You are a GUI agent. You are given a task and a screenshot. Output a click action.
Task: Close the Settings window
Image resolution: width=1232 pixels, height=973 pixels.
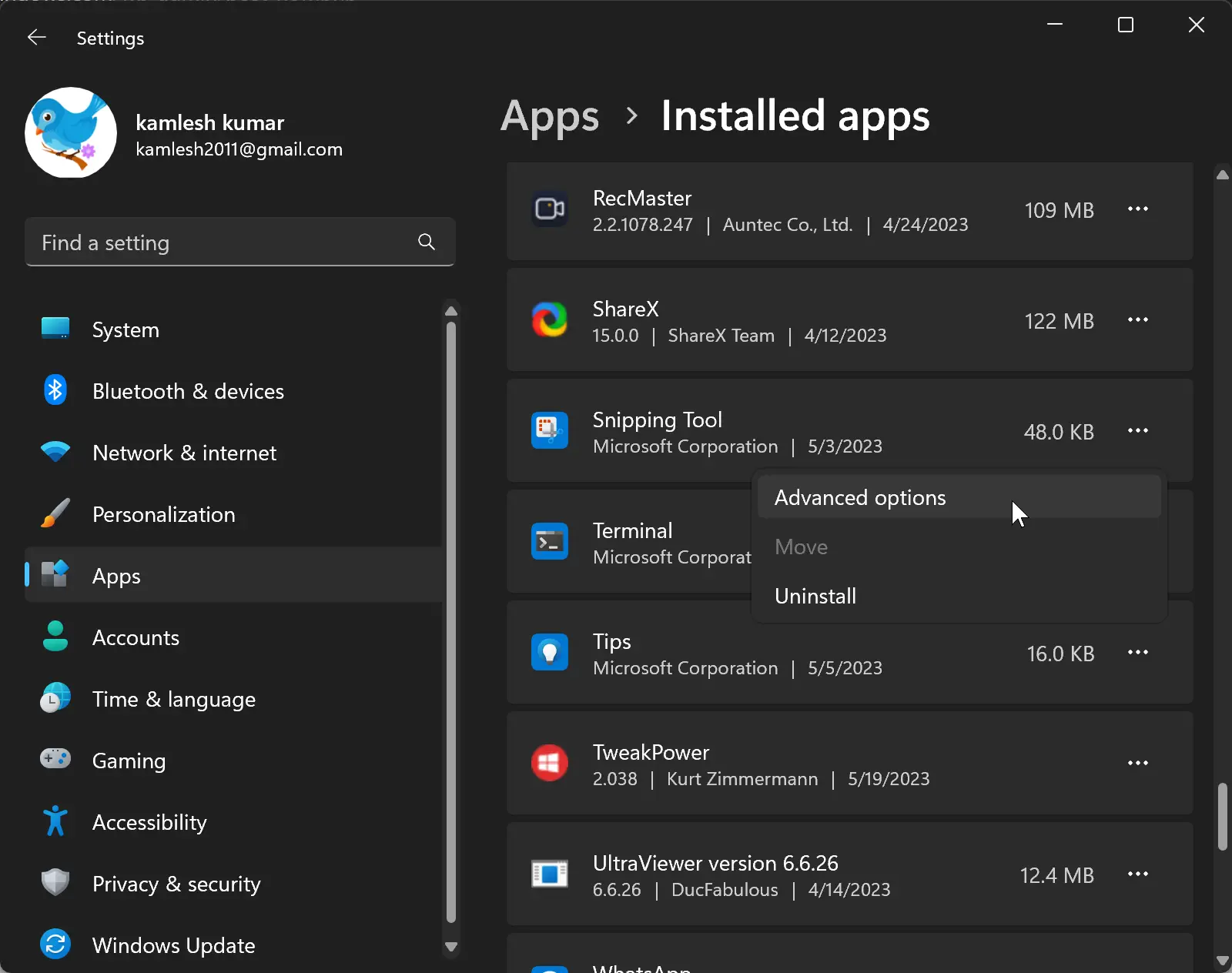1197,25
